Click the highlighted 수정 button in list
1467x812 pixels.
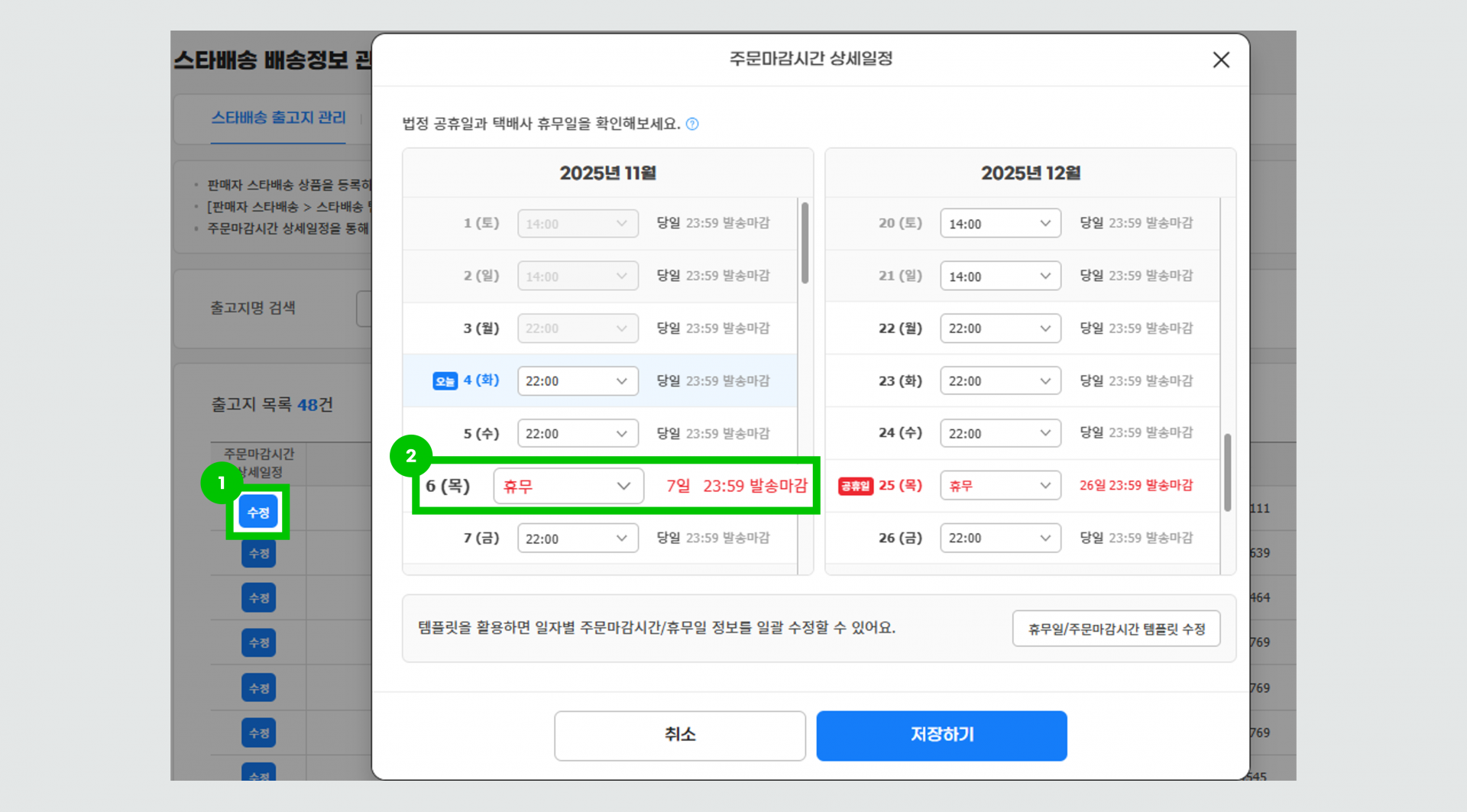click(x=258, y=513)
